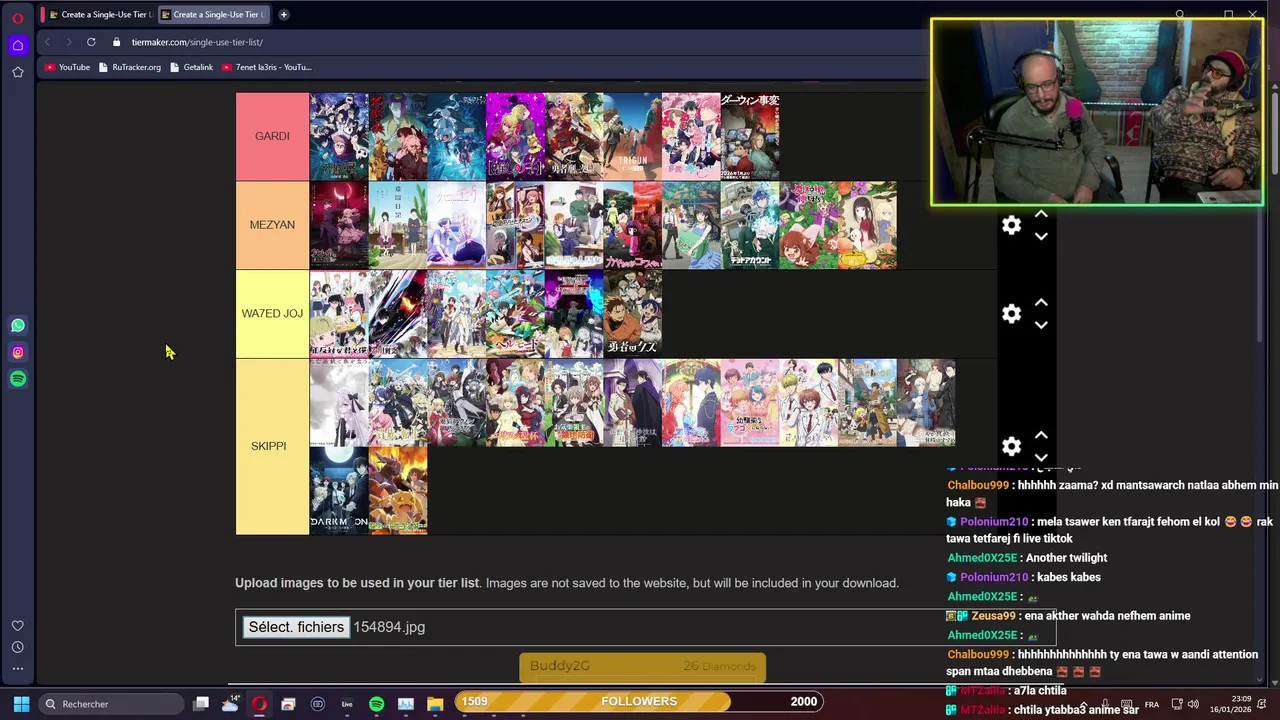Image resolution: width=1280 pixels, height=720 pixels.
Task: Click the heart icon in Opera sidebar
Action: (x=18, y=626)
